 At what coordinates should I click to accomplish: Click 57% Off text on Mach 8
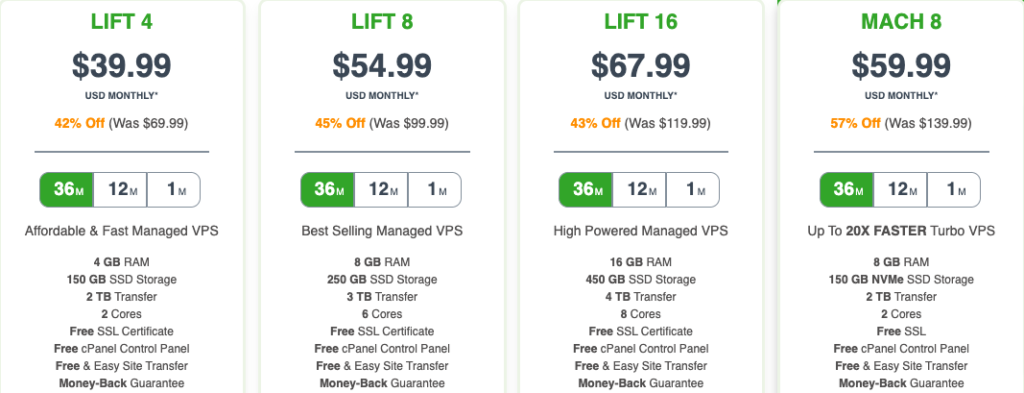[x=856, y=123]
